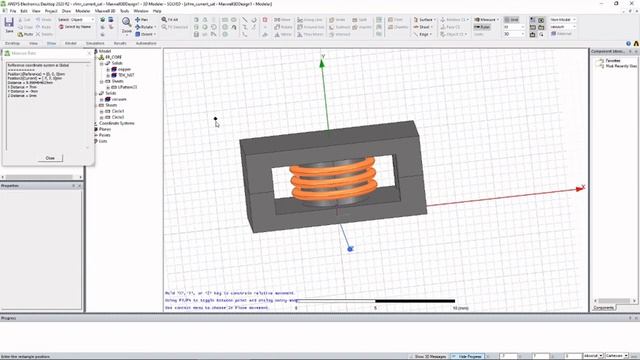Image resolution: width=640 pixels, height=360 pixels.
Task: Collapse the Solids node under FR_CORE
Action: click(x=102, y=63)
